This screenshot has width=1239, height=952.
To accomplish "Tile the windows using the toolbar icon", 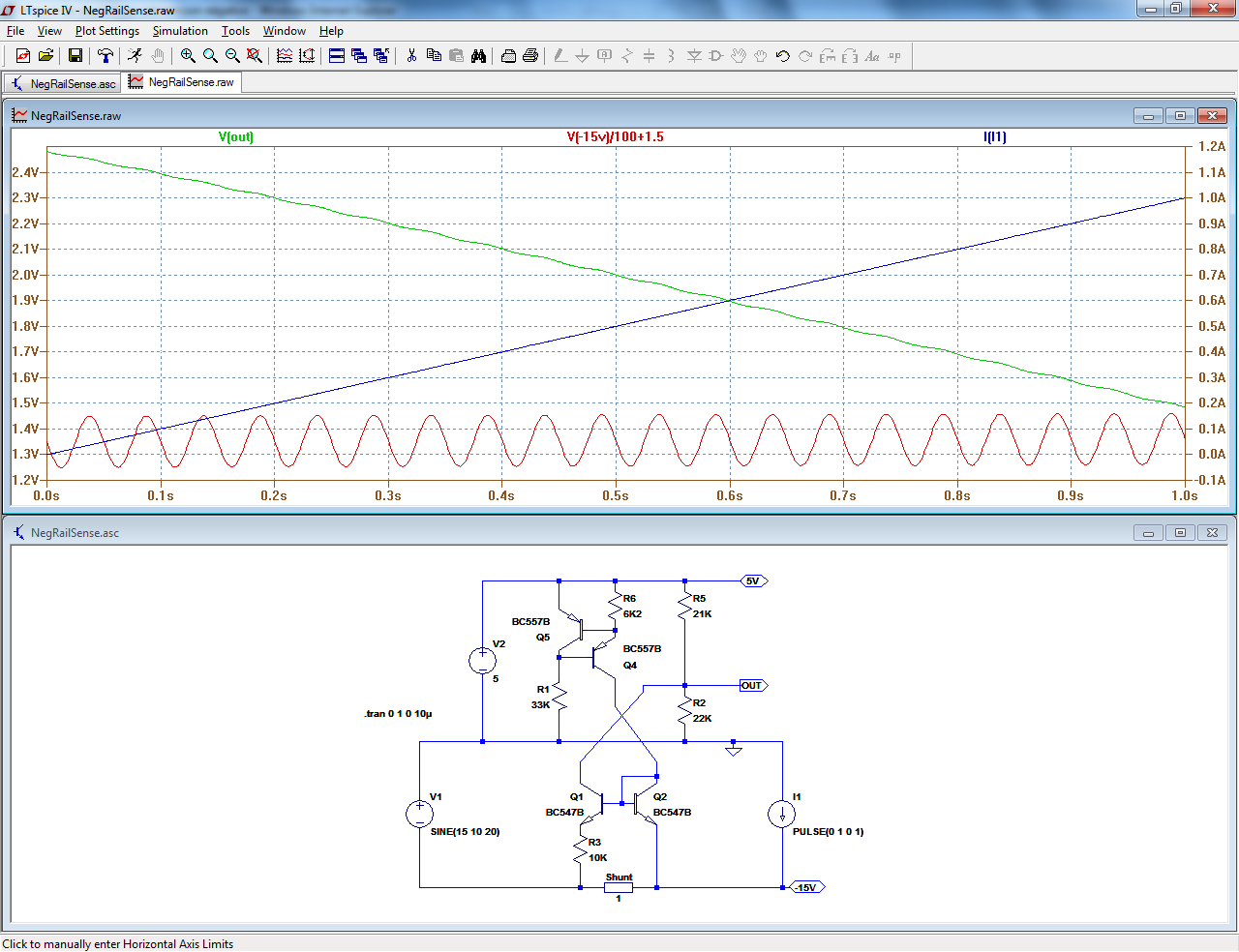I will coord(337,56).
